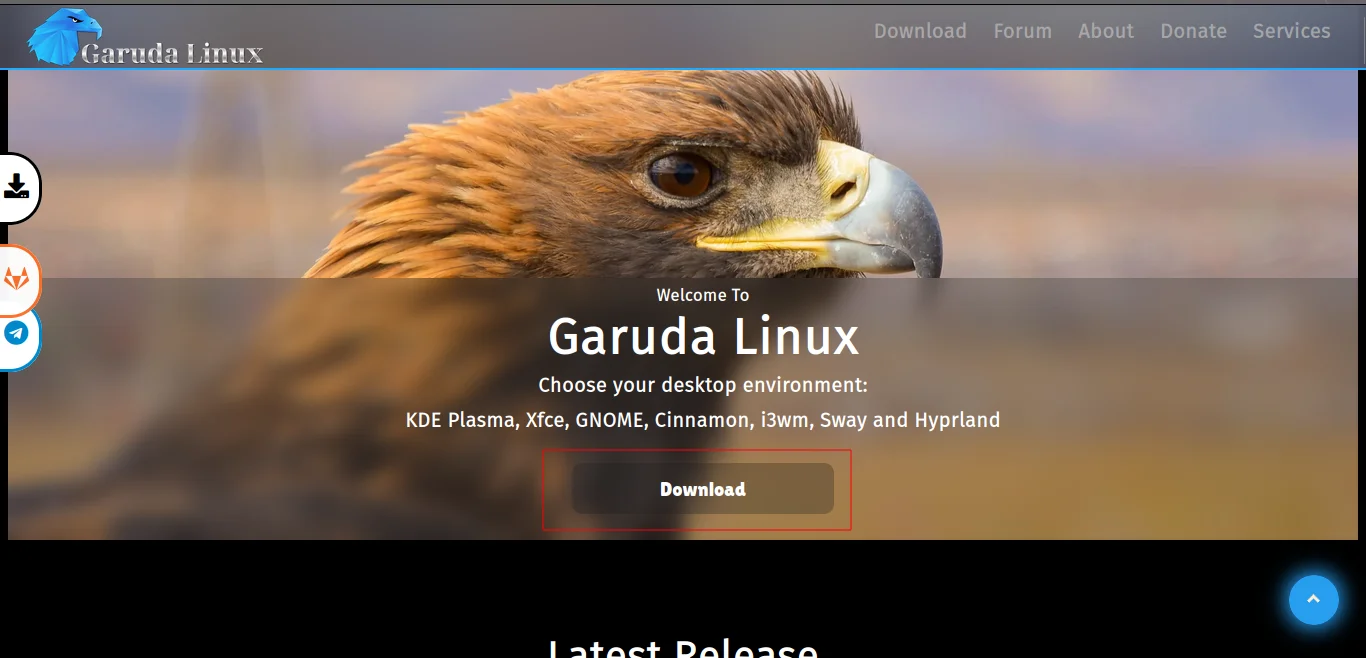Image resolution: width=1366 pixels, height=658 pixels.
Task: Click the Garuda Linux hero heading
Action: coord(703,336)
